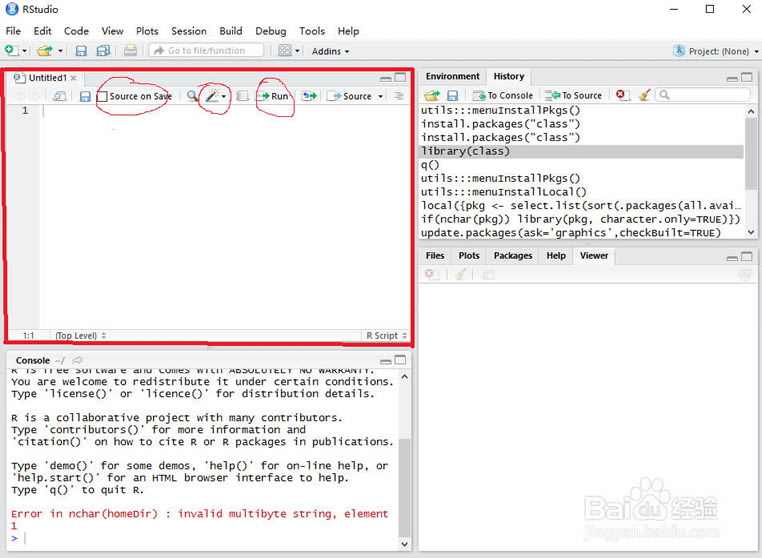Viewport: 762px width, 558px height.
Task: Click the Open File folder icon
Action: click(x=45, y=50)
